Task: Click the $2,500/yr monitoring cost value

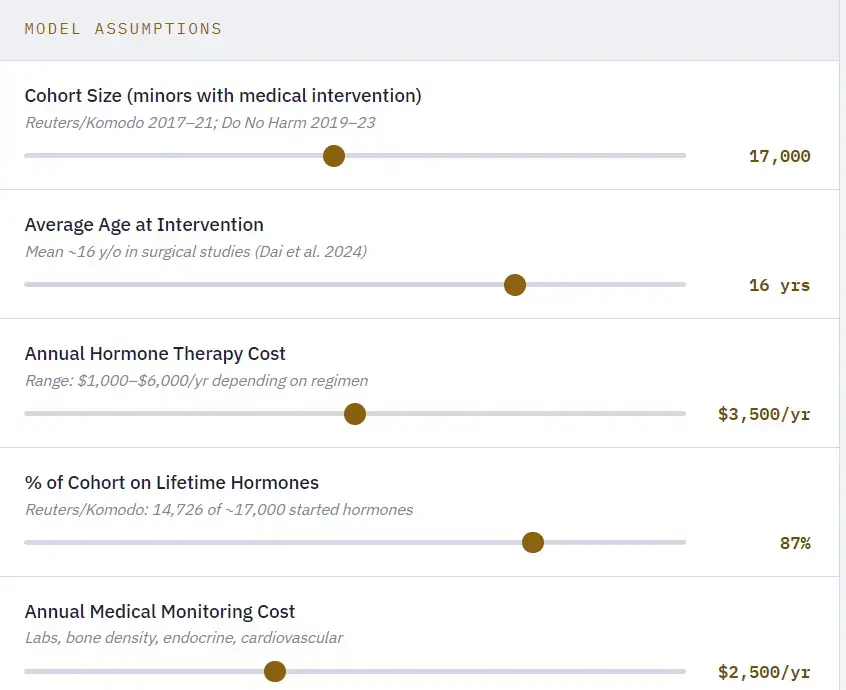Action: (x=764, y=672)
